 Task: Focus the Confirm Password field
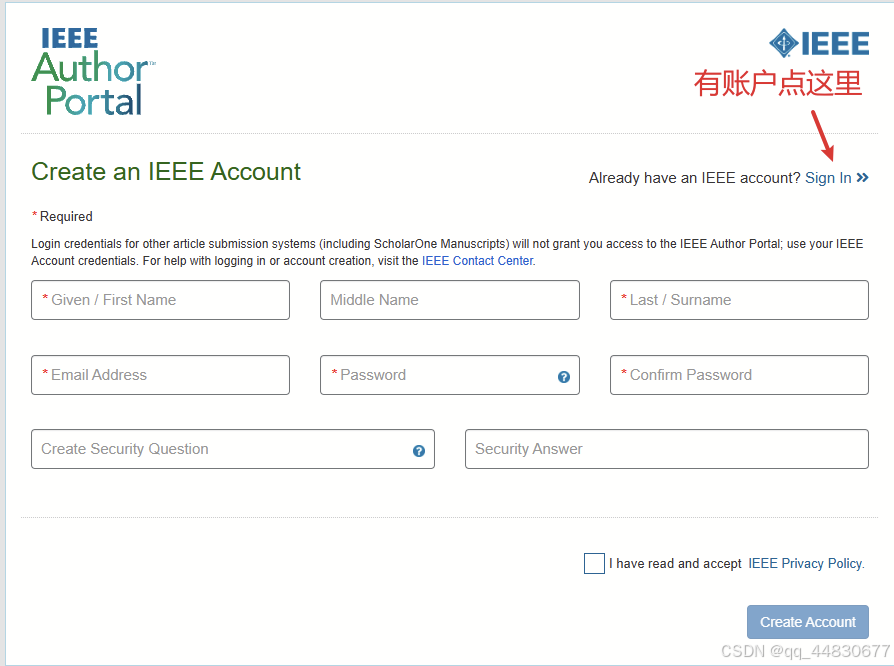[739, 375]
